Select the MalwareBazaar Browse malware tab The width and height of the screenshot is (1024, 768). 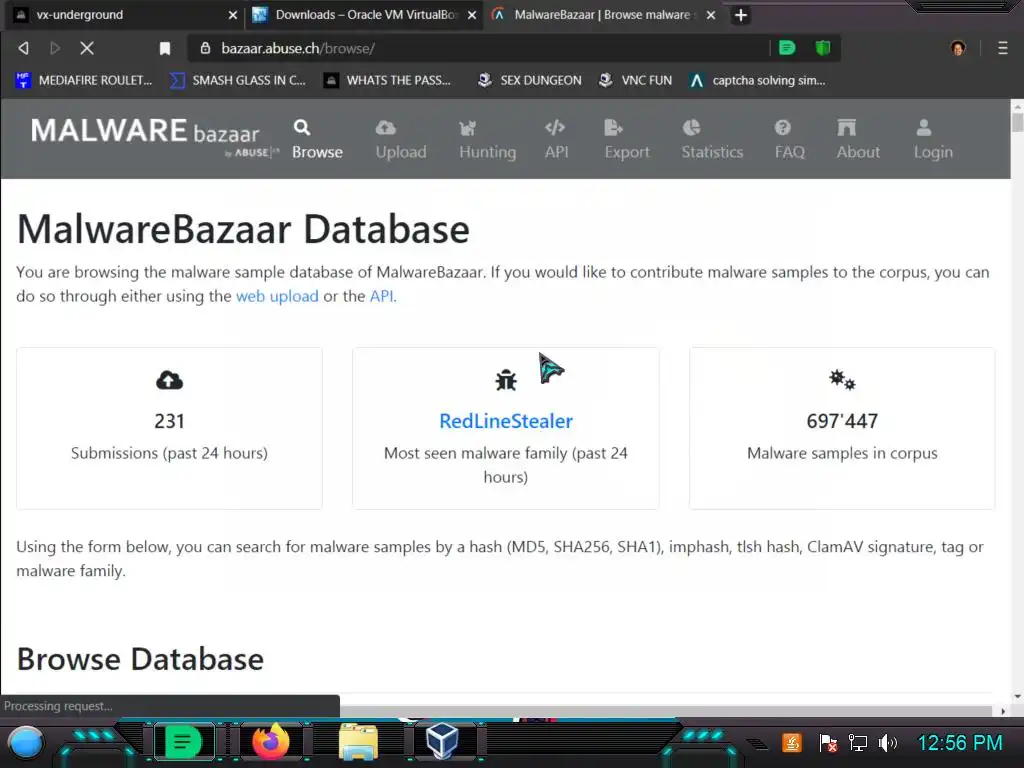602,15
